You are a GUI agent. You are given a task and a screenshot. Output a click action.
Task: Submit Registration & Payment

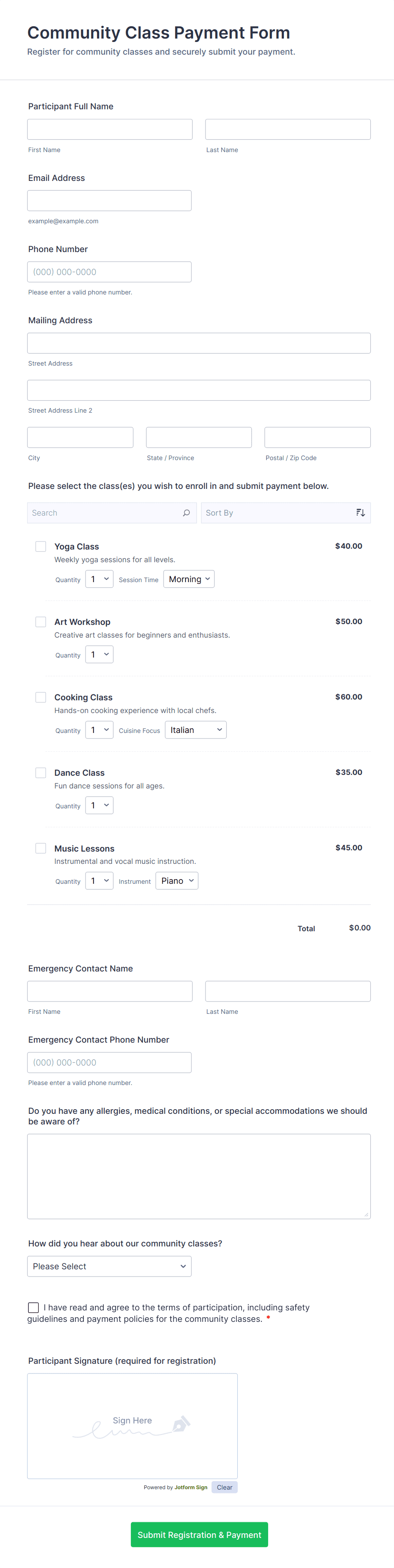click(199, 1535)
